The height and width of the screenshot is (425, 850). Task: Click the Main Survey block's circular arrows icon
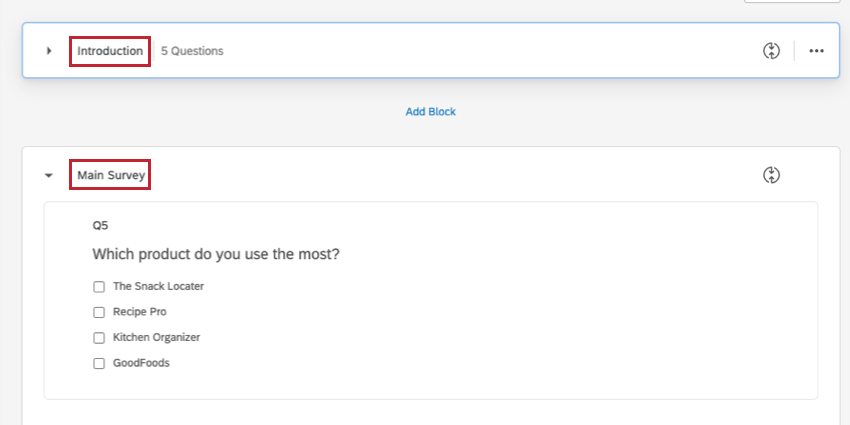tap(771, 175)
